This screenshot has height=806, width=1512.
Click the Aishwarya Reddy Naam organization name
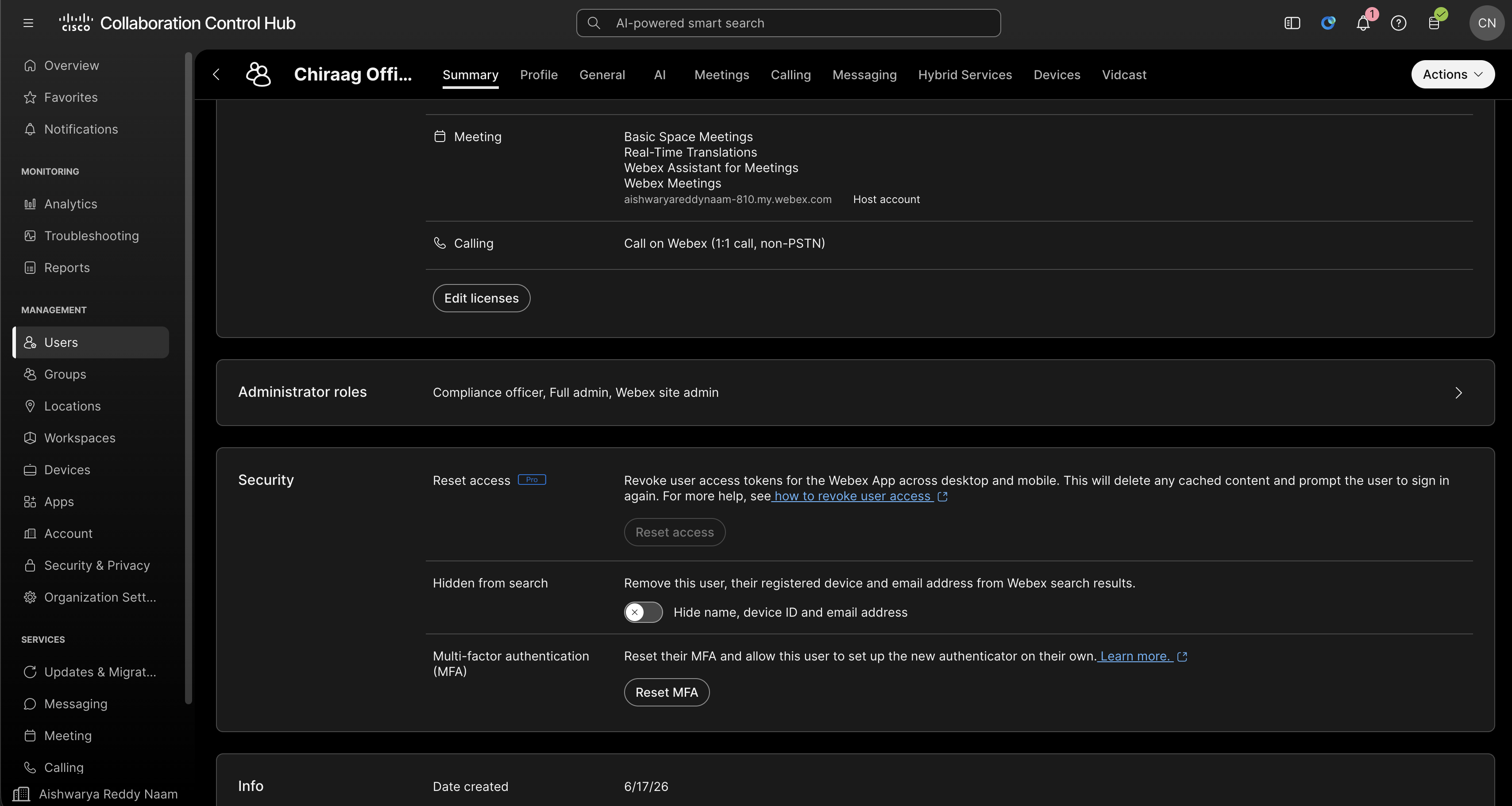108,794
